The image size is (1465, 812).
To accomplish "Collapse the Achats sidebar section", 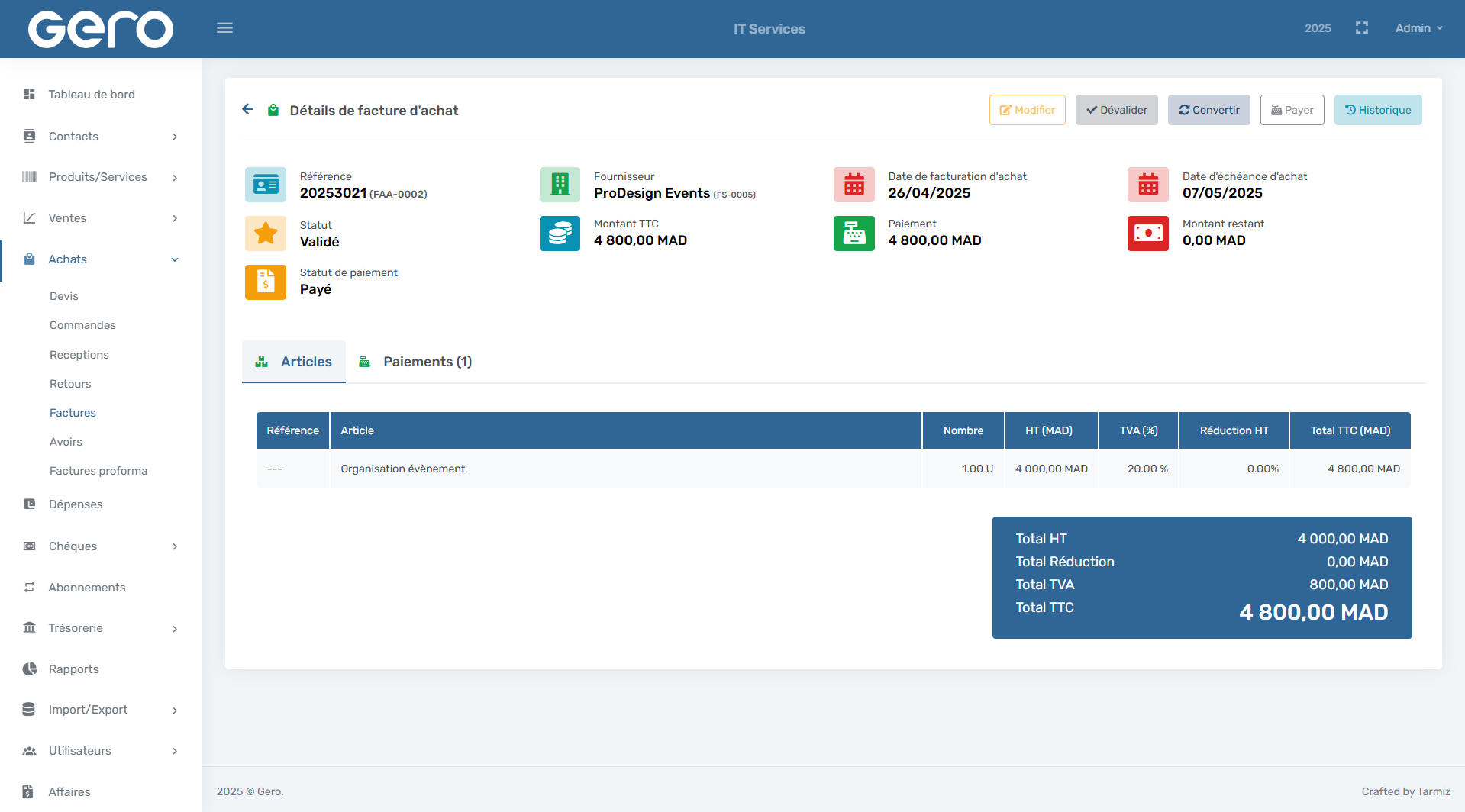I will (x=175, y=259).
